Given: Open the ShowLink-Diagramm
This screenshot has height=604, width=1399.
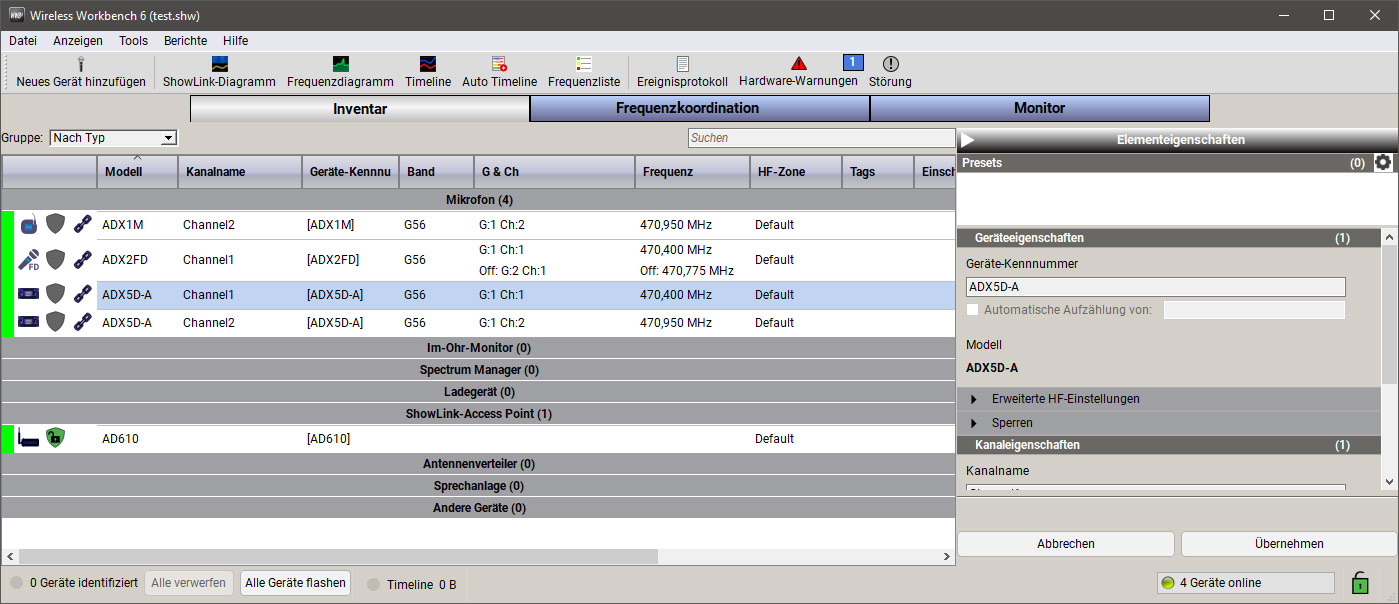Looking at the screenshot, I should point(219,65).
